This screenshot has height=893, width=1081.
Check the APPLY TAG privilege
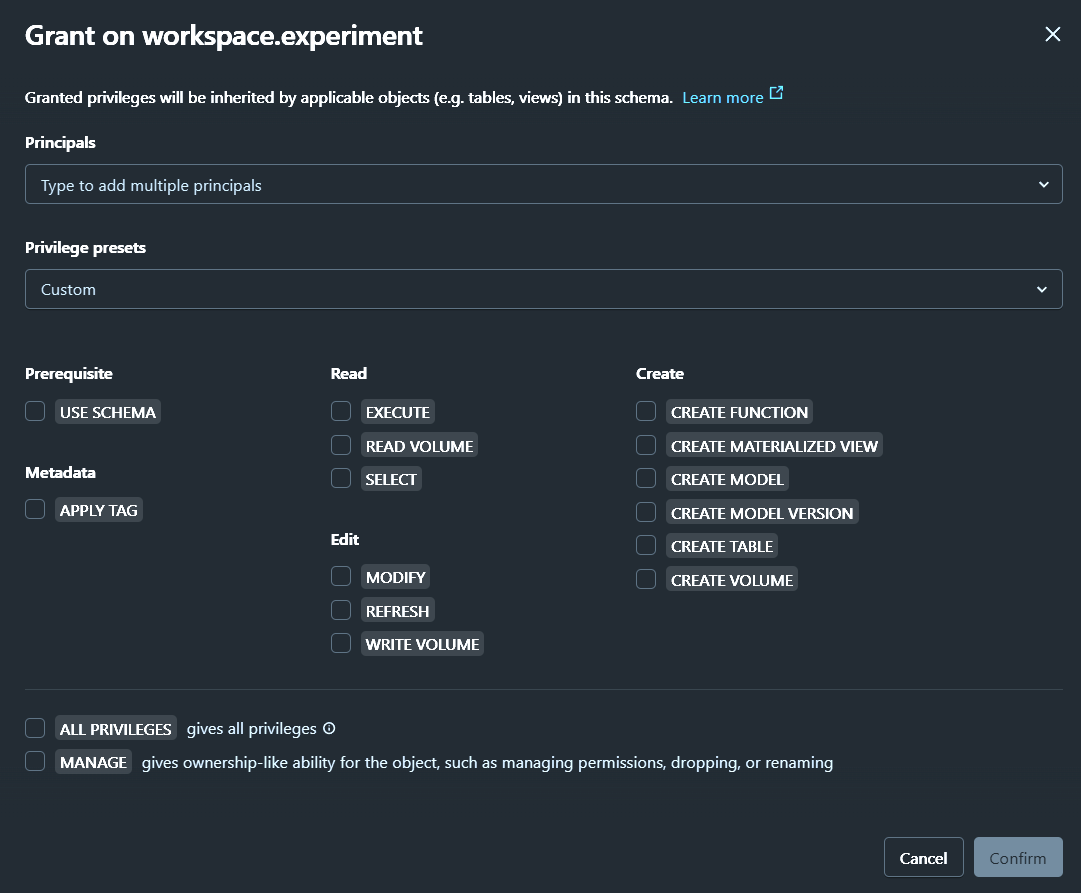[36, 510]
